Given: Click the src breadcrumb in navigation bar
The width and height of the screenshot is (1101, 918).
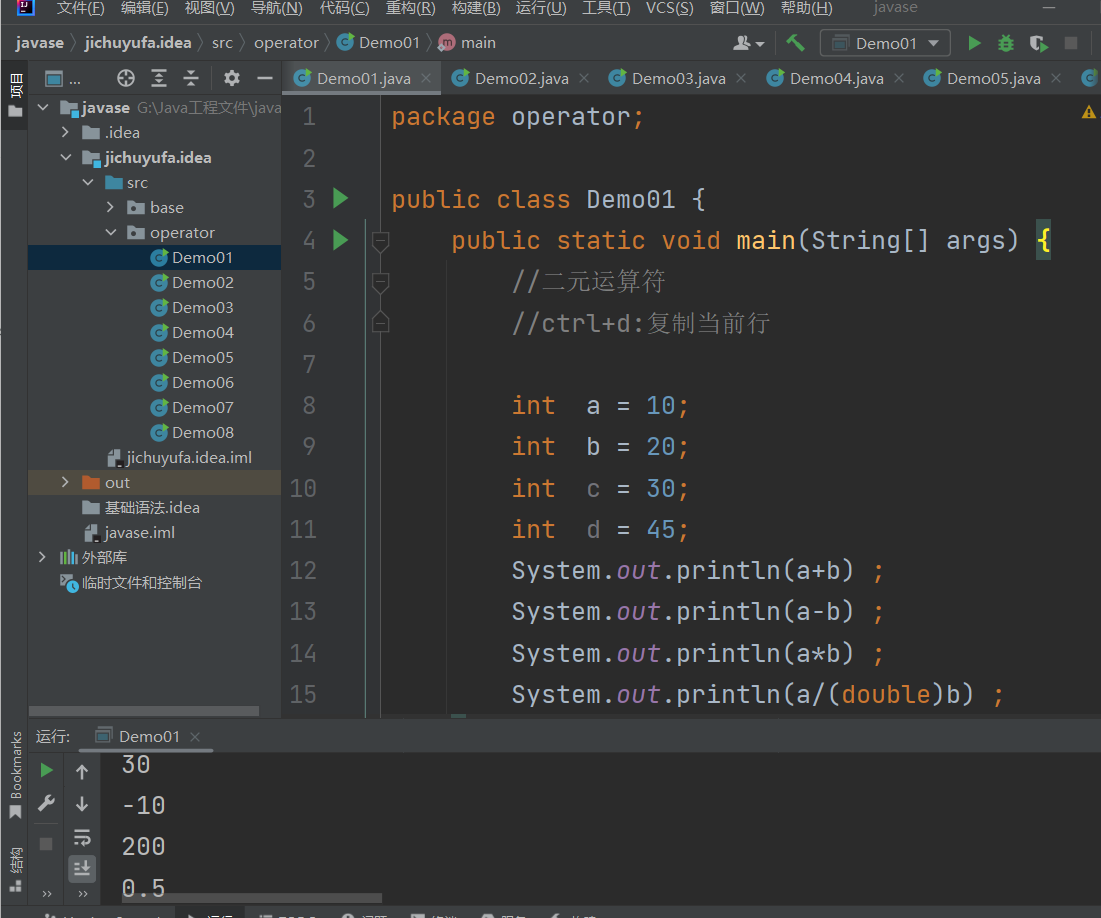Looking at the screenshot, I should click(222, 43).
